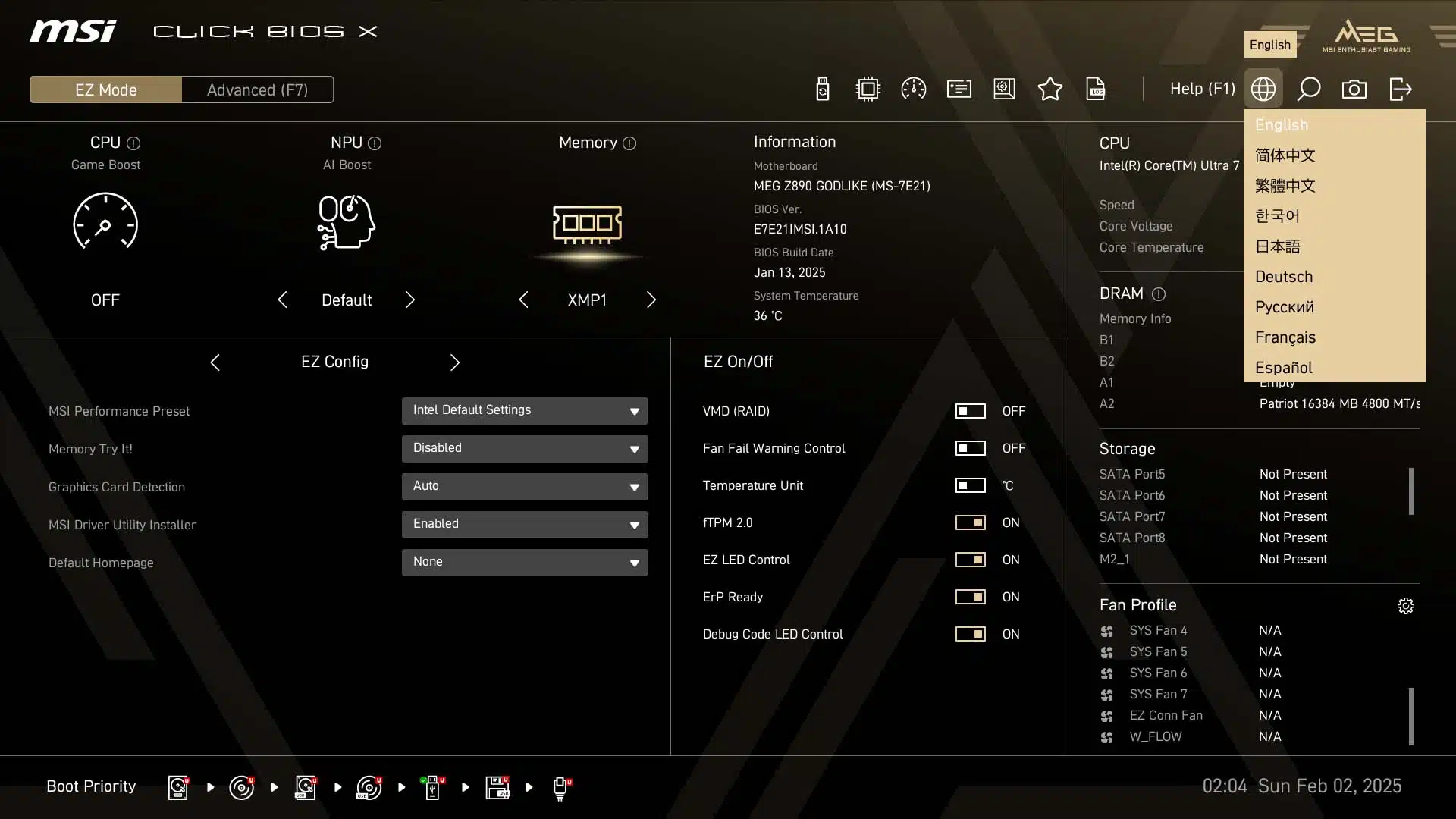Select the hard disk boot device icon
This screenshot has height=819, width=1456.
(x=178, y=787)
